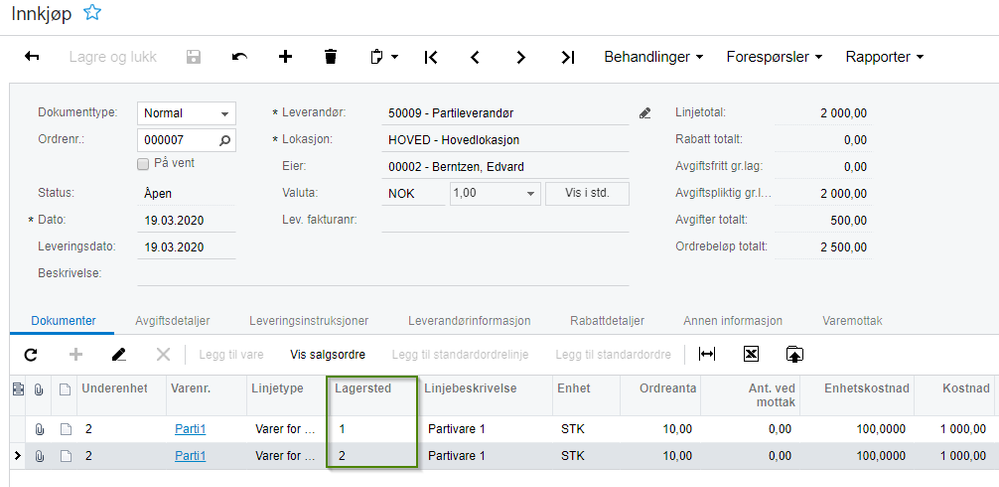Open the clipboard copy/paste menu

click(x=384, y=57)
